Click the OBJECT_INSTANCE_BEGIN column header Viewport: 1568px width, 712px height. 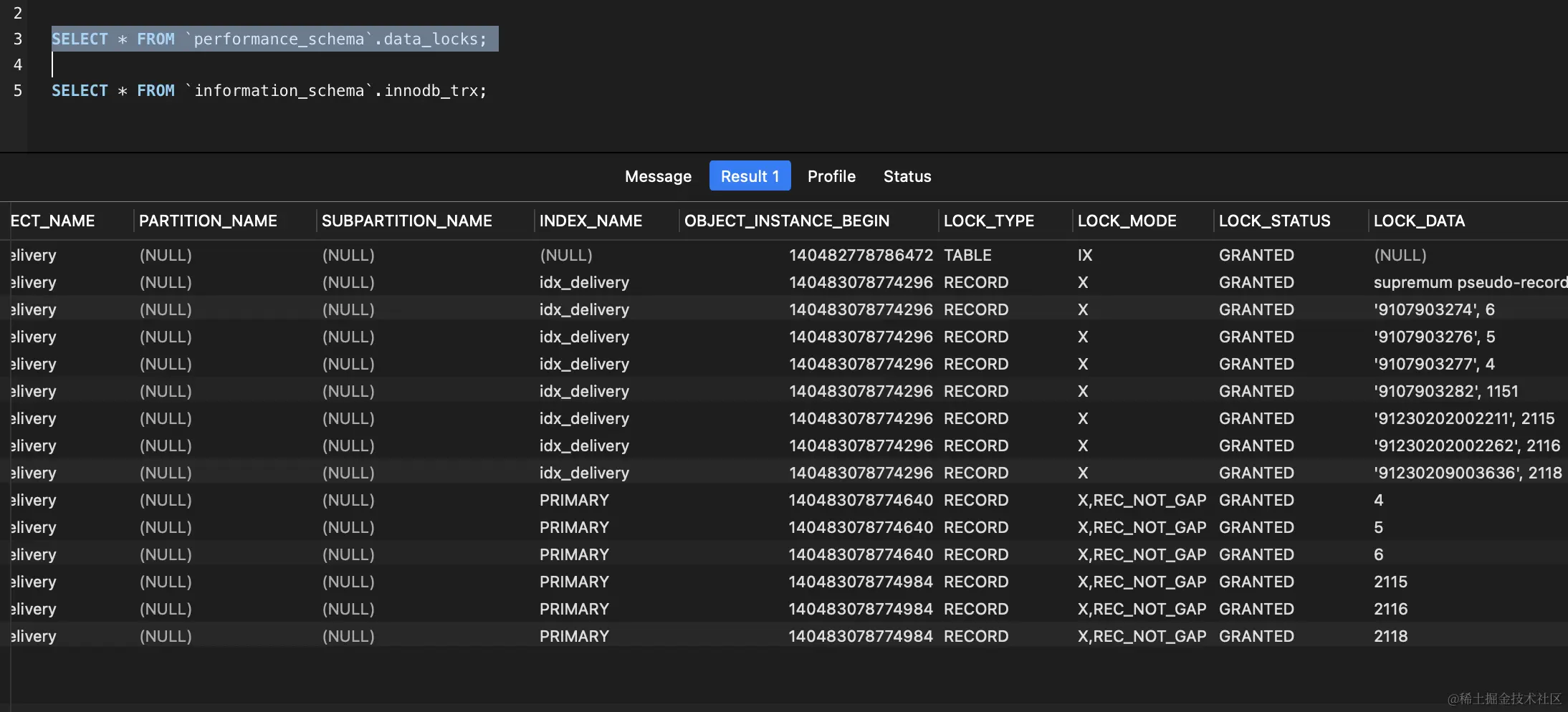click(x=786, y=221)
